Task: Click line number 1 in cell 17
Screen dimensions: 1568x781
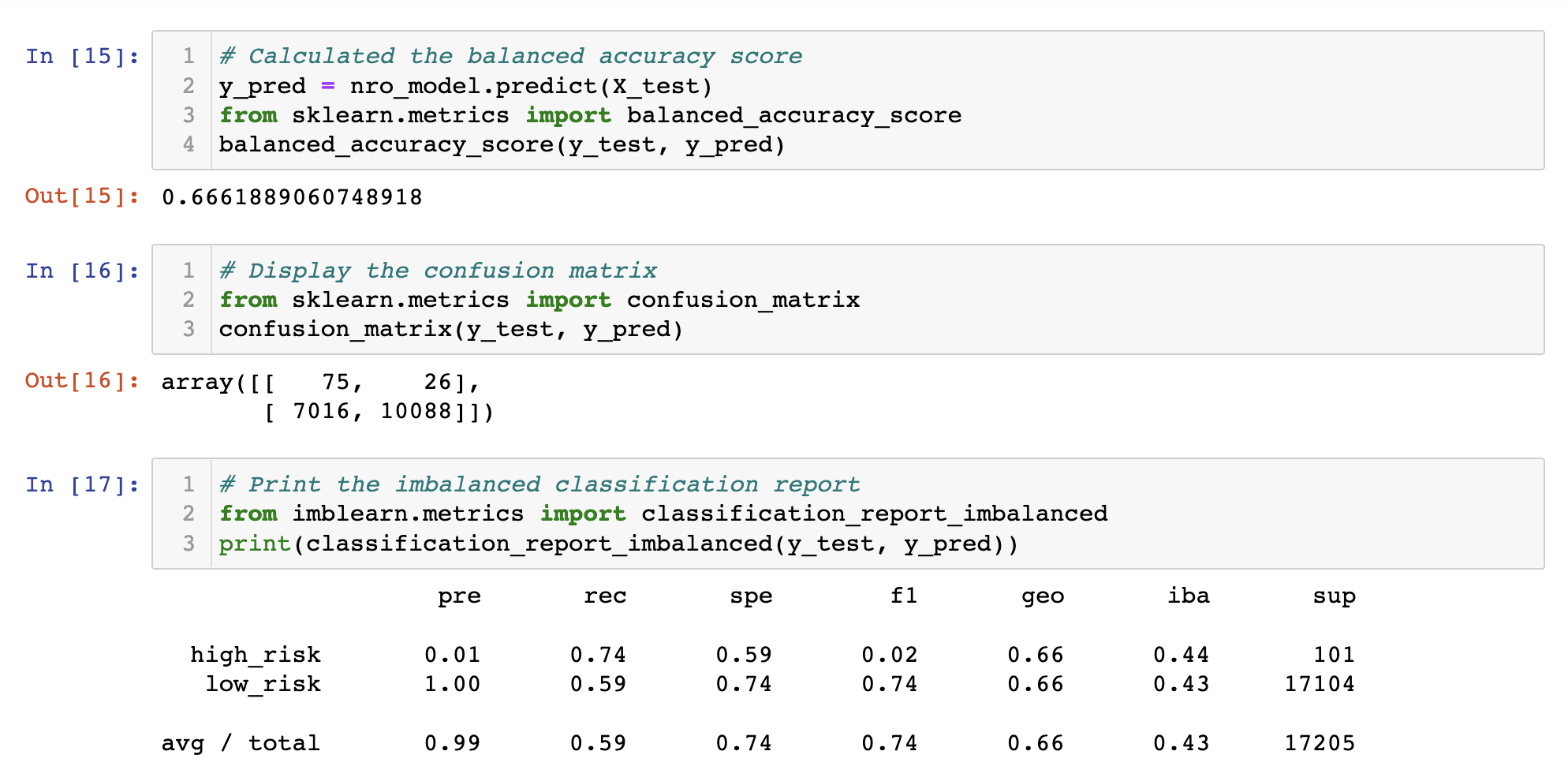Action: click(188, 484)
